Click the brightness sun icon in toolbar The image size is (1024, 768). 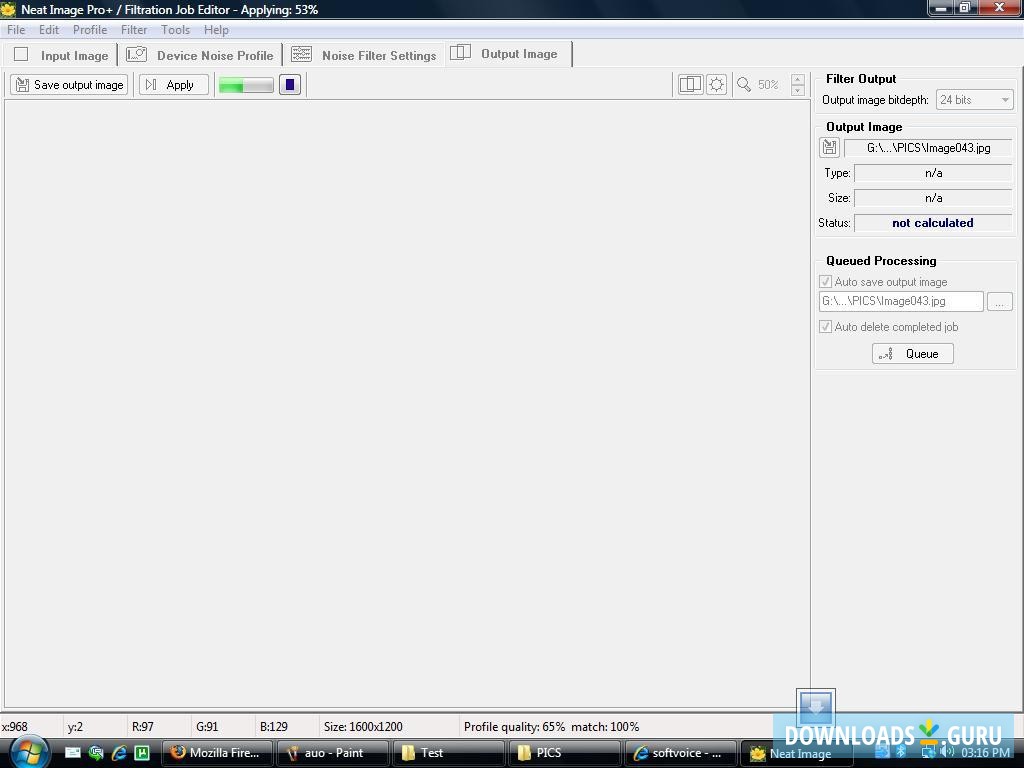(x=716, y=85)
